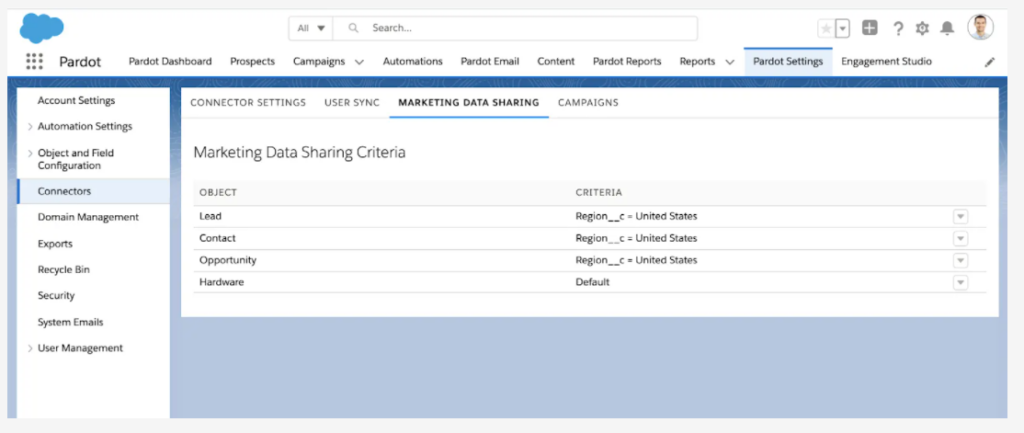
Task: Expand the Campaigns tab chevron menu
Action: point(359,62)
